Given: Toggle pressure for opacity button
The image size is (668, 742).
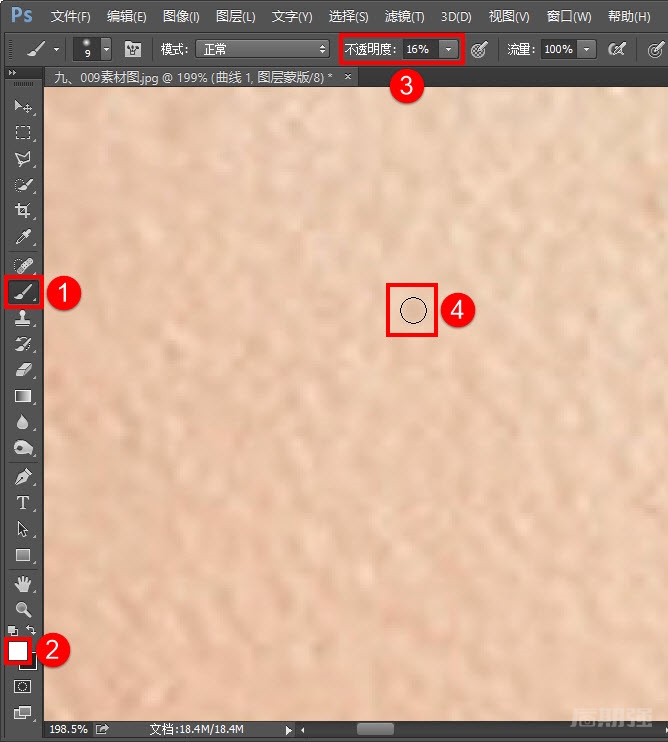Looking at the screenshot, I should (479, 49).
